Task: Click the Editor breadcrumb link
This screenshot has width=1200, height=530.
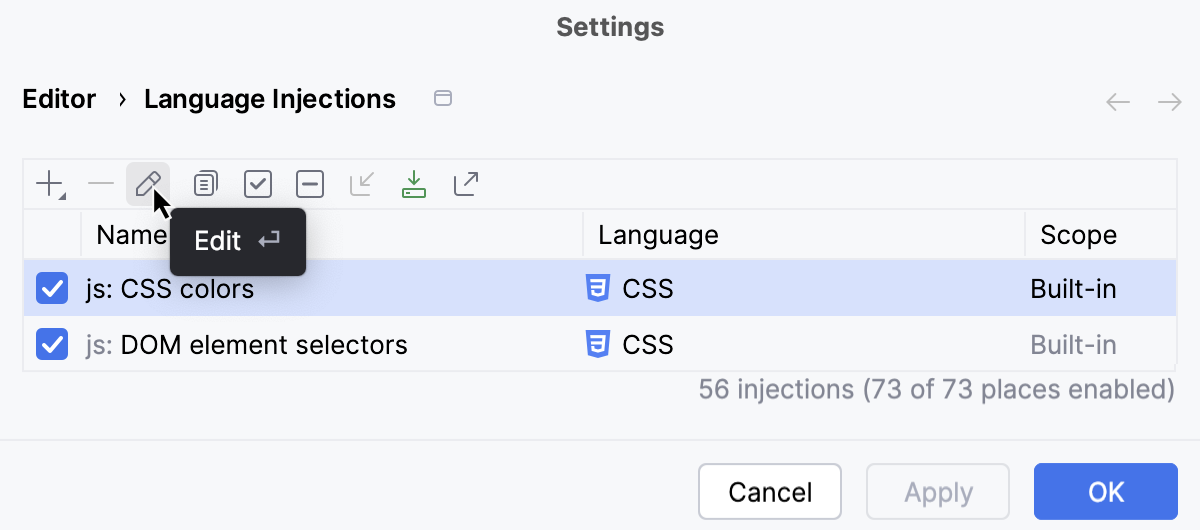Action: pyautogui.click(x=59, y=99)
